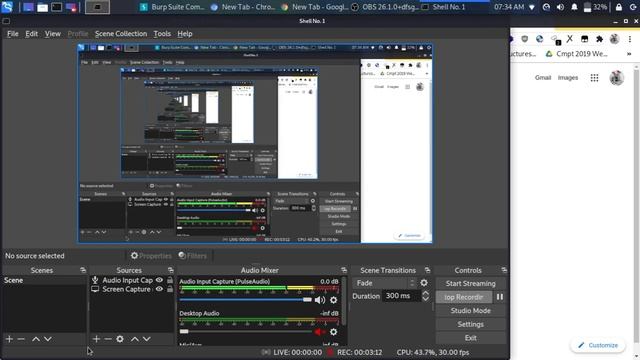Image resolution: width=640 pixels, height=360 pixels.
Task: Open the Google apps grid in Chrome
Action: 594,78
